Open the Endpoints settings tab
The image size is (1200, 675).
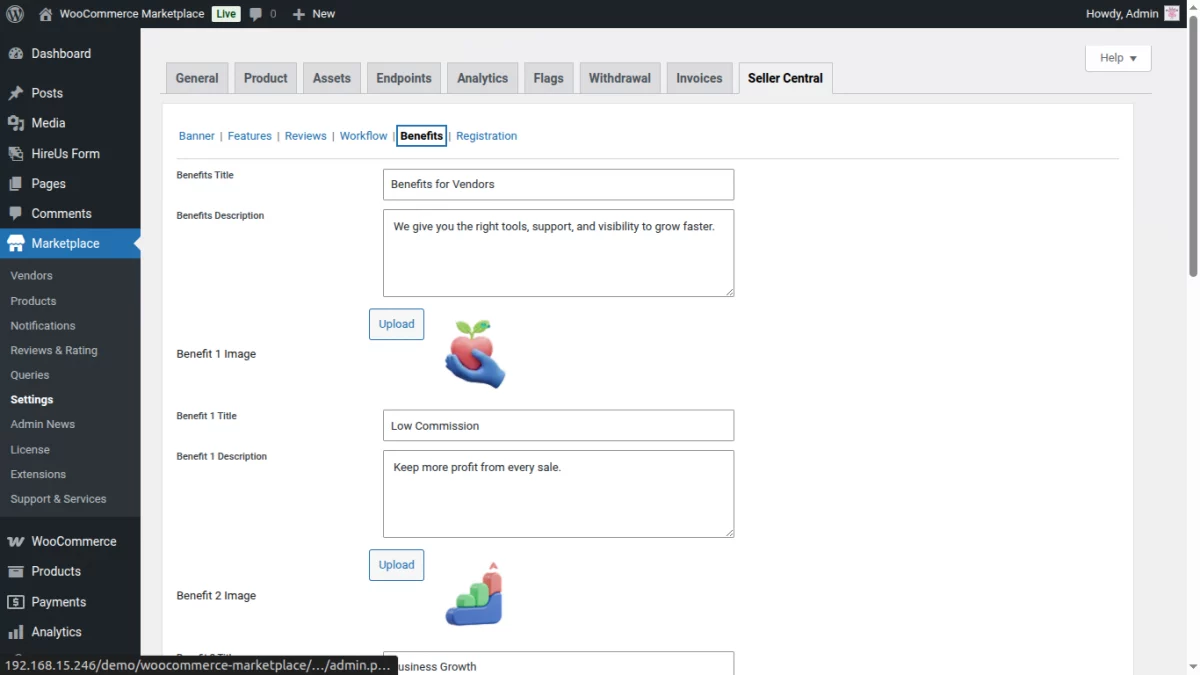(404, 78)
